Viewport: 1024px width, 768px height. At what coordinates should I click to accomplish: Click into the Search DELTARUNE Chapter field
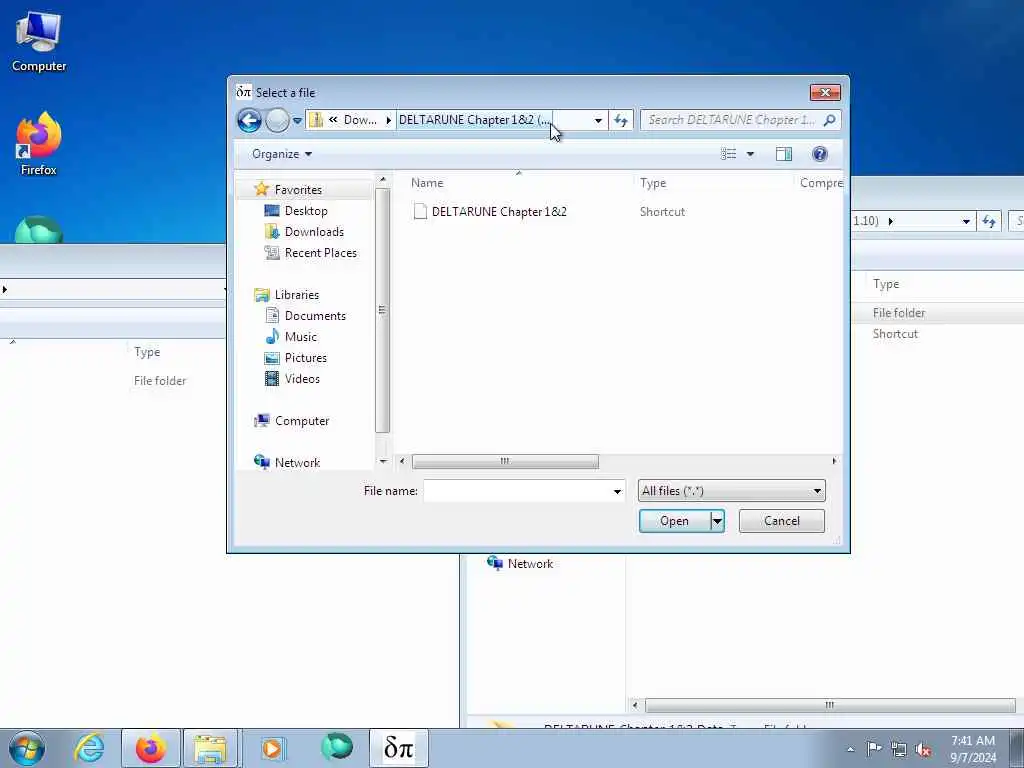pos(731,120)
